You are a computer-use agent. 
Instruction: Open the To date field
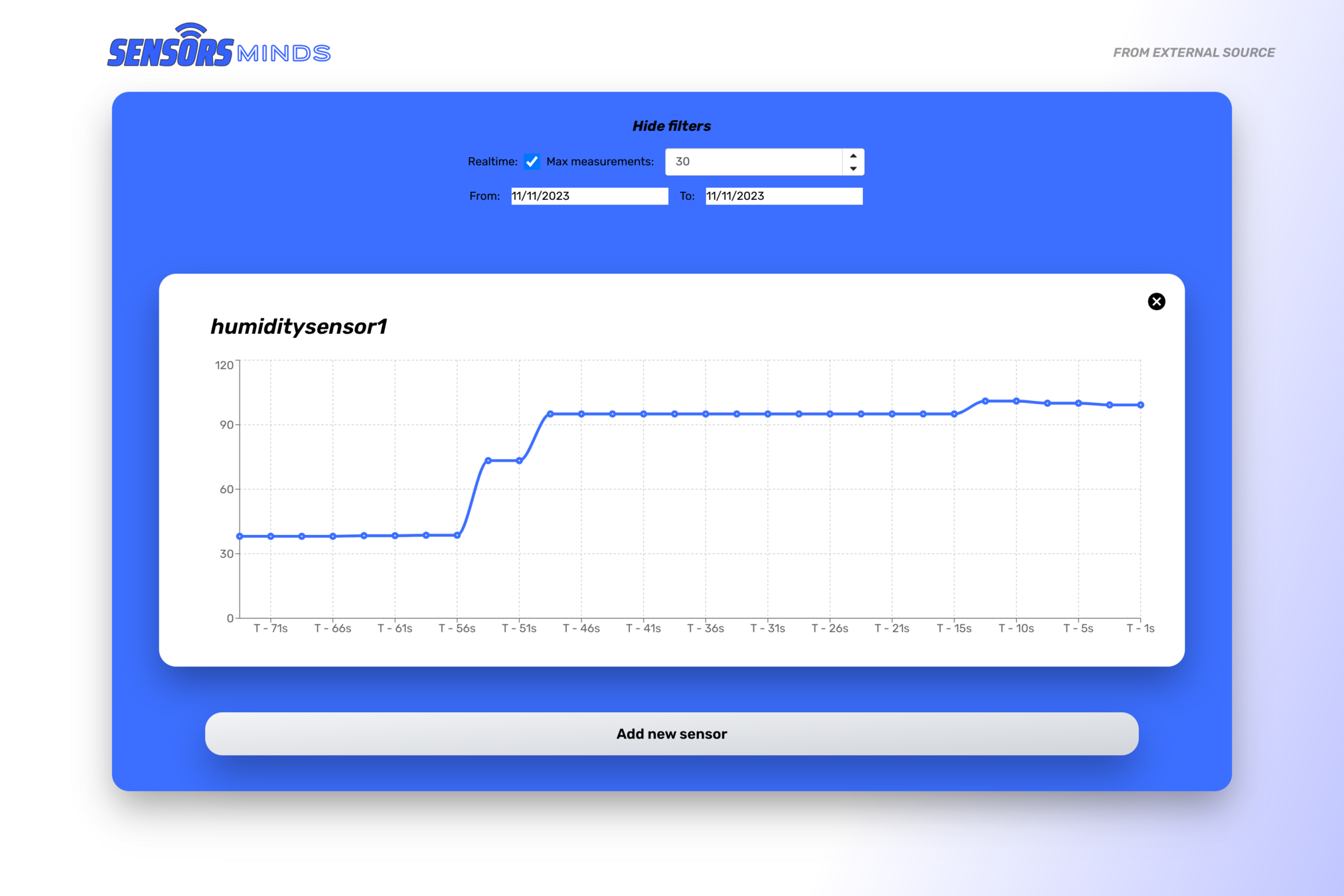783,196
